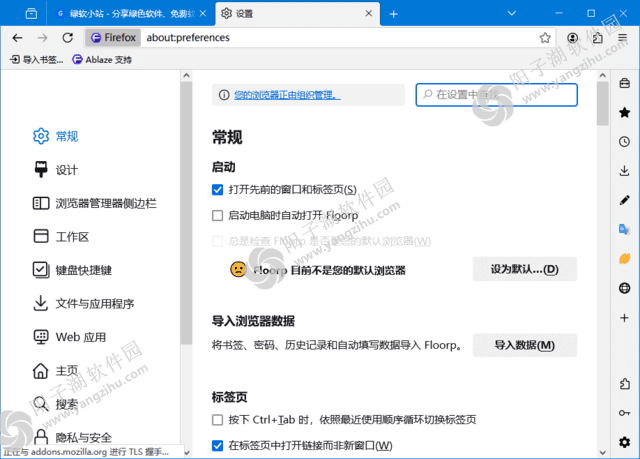Open Web 应用 settings category
This screenshot has width=640, height=459.
(x=69, y=337)
